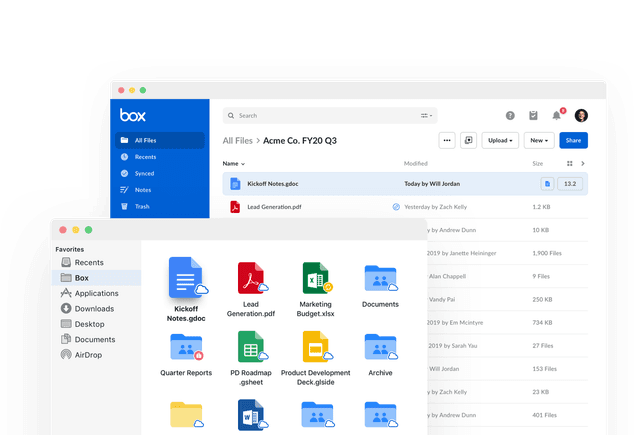Click the blue Share button

coord(573,140)
